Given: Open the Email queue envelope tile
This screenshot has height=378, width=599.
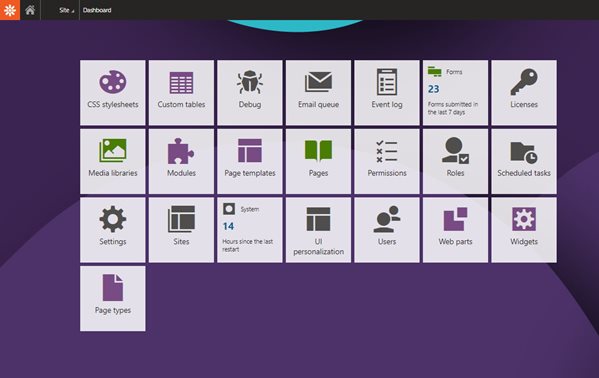Looking at the screenshot, I should [x=318, y=92].
